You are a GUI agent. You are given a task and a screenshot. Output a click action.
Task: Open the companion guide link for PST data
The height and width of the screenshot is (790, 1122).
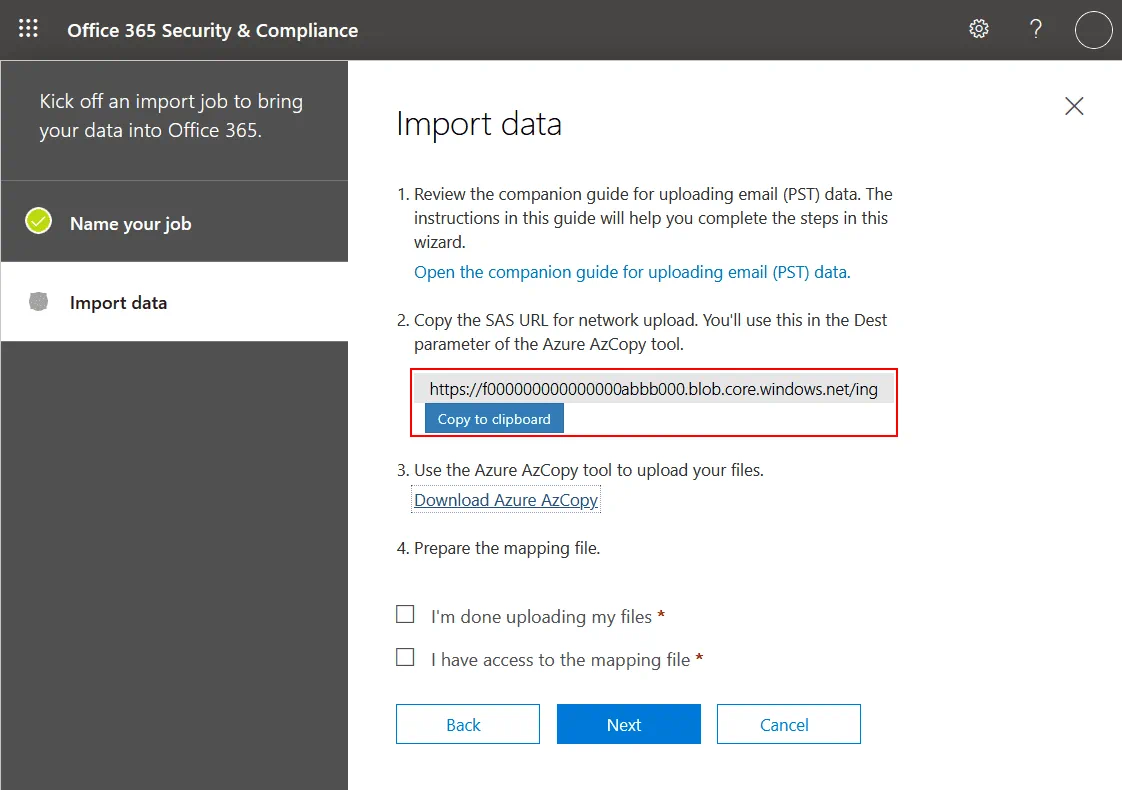pyautogui.click(x=632, y=272)
